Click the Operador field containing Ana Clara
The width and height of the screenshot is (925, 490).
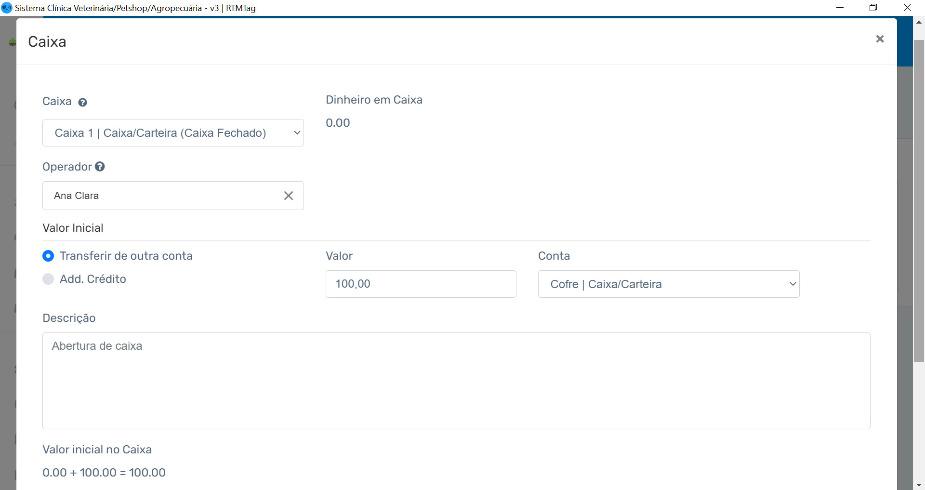[160, 196]
